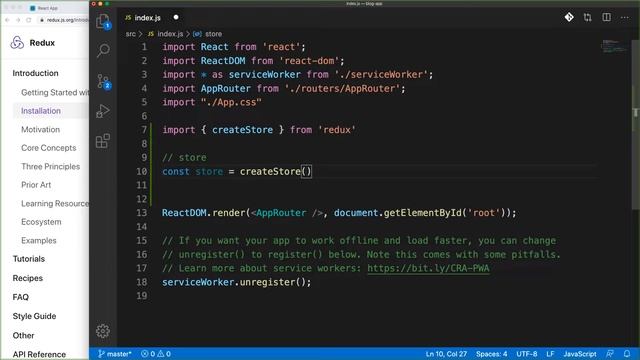Click the master branch in status bar

pos(115,354)
